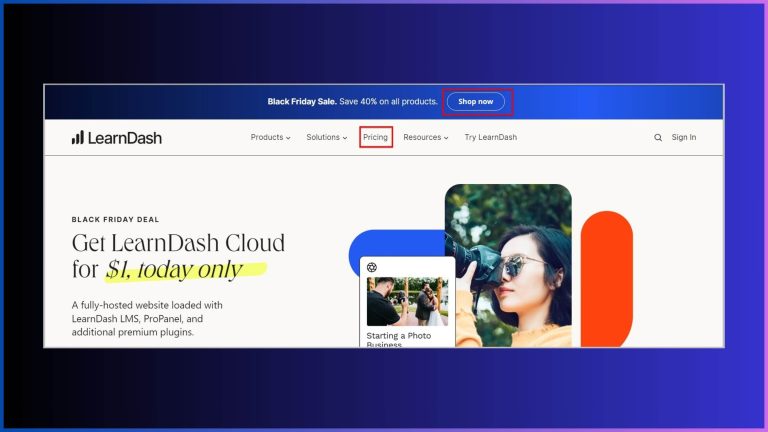Click the Sign In link
Screen dimensions: 768x432
click(x=684, y=137)
